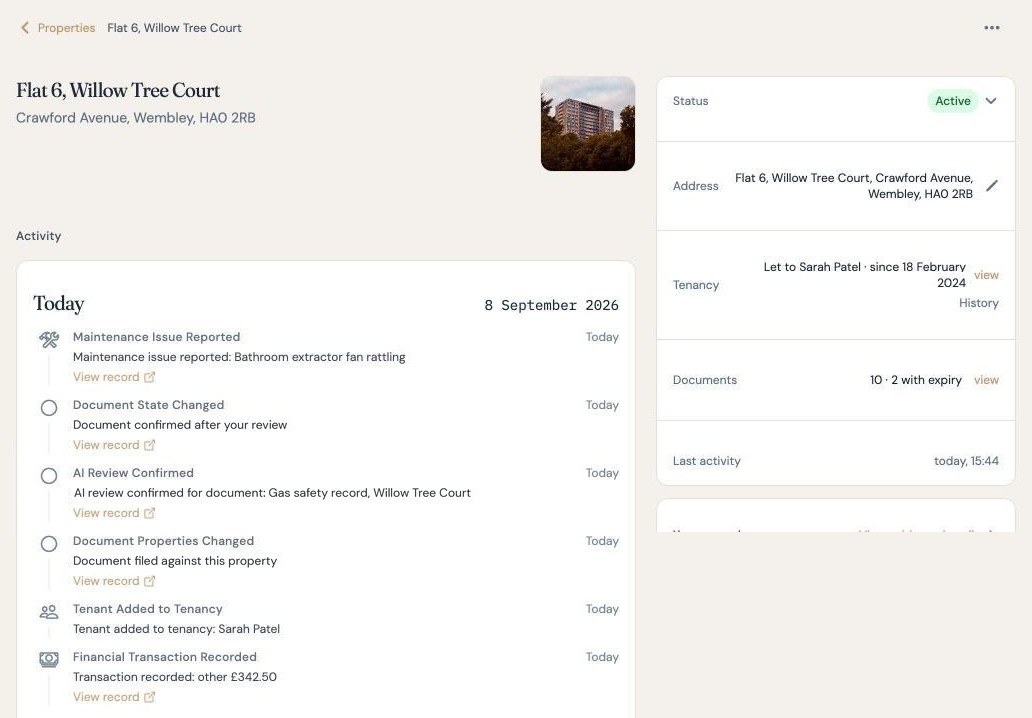The width and height of the screenshot is (1032, 718).
Task: Click the back chevron beside Properties
Action: [25, 28]
